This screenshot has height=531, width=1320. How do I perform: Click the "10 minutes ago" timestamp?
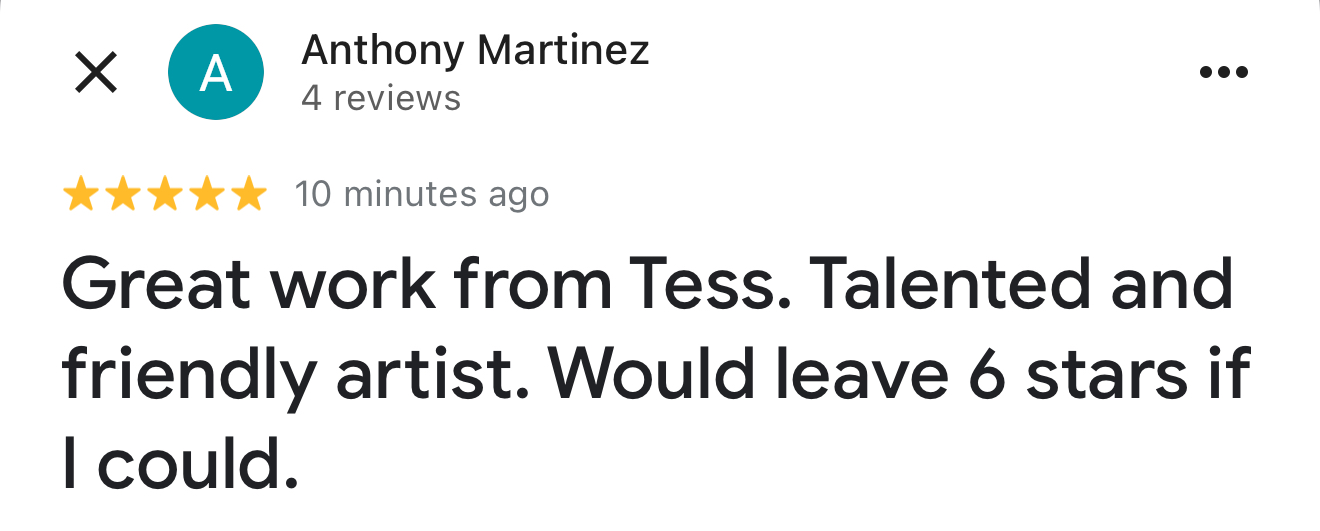pyautogui.click(x=422, y=194)
